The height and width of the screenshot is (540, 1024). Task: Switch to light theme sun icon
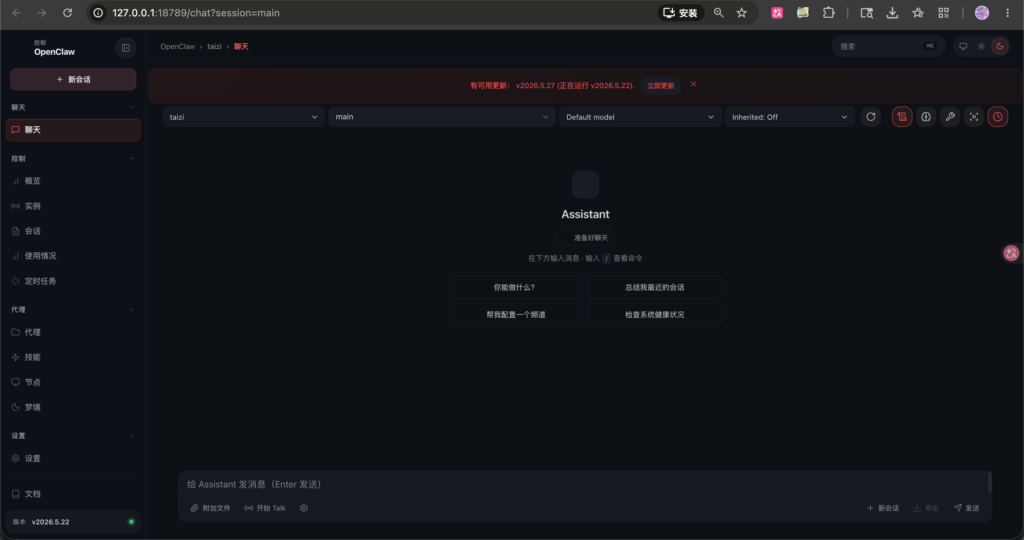point(982,46)
